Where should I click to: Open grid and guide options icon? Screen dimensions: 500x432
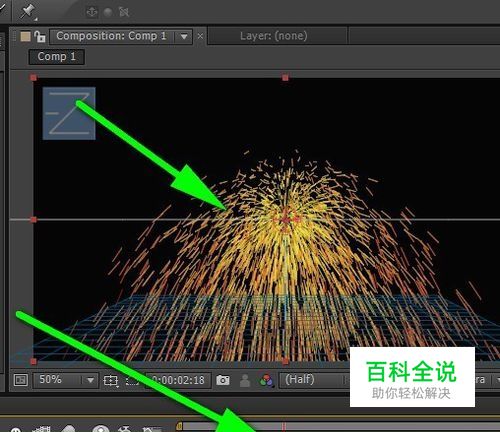111,380
